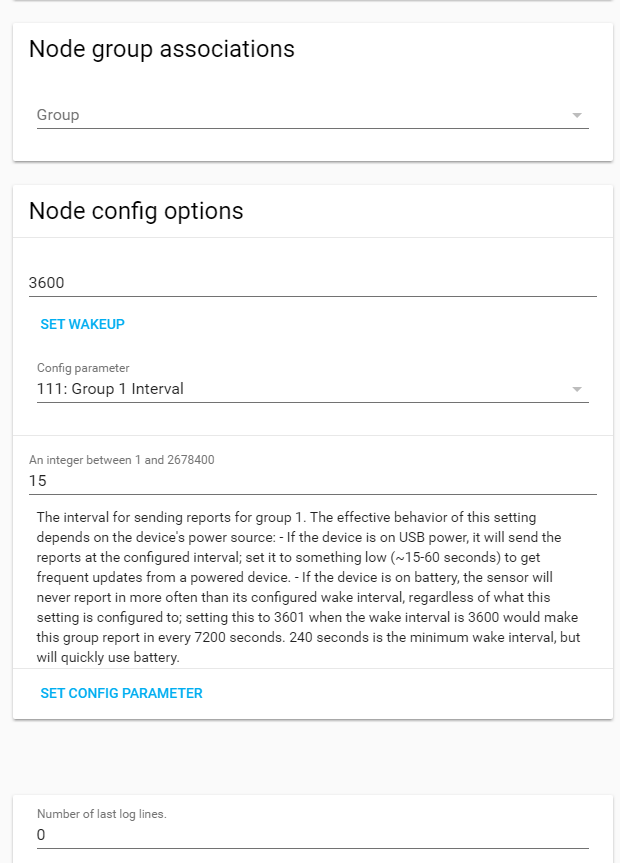Click the wakeup interval field showing 3600
The image size is (620, 863).
[x=312, y=282]
